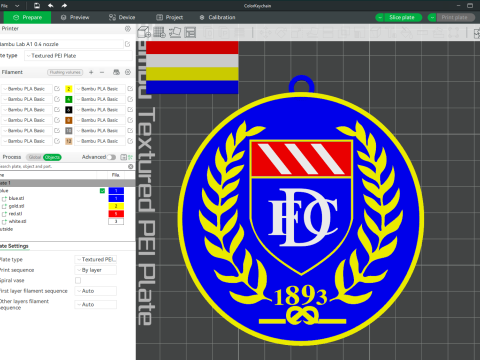Screen dimensions: 480x360
Task: Edit the Bambu Lab A1 printer preset
Action: click(x=127, y=44)
